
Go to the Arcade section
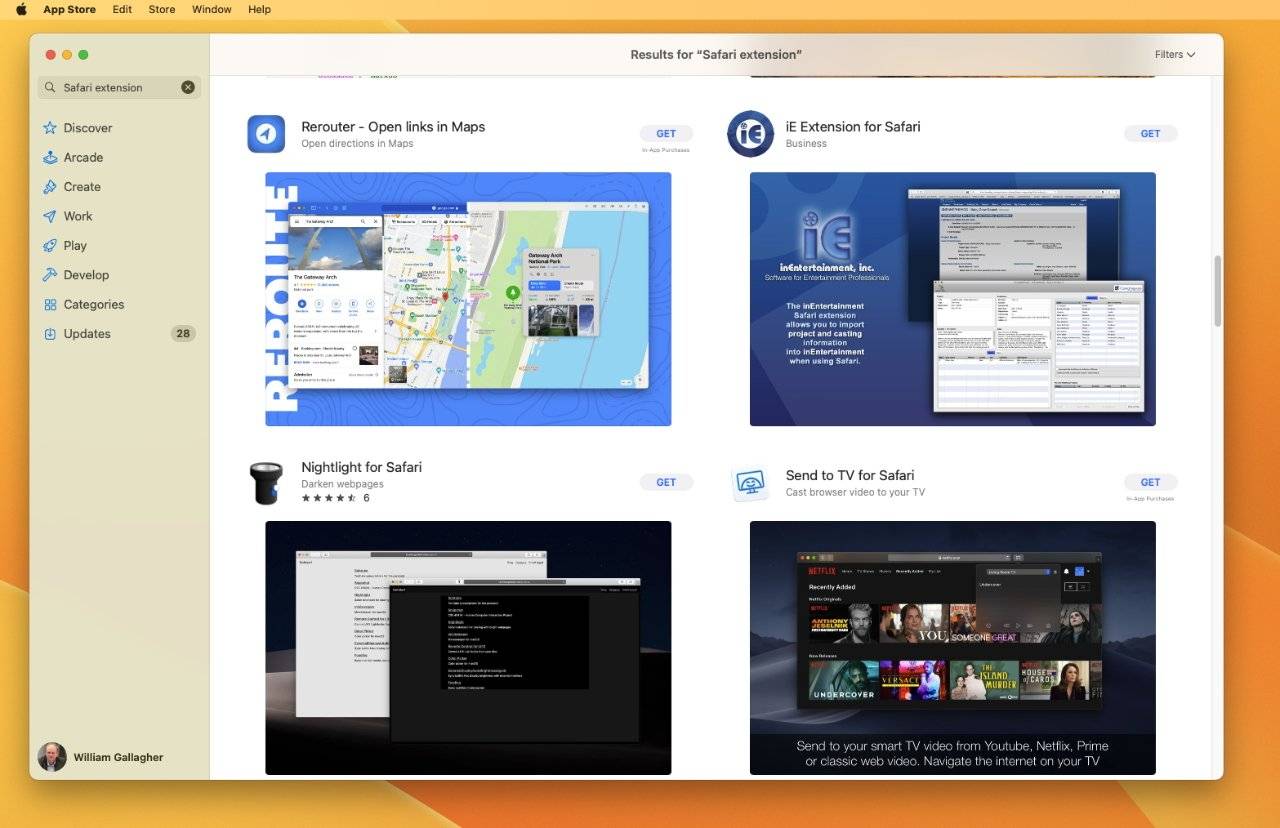click(83, 157)
